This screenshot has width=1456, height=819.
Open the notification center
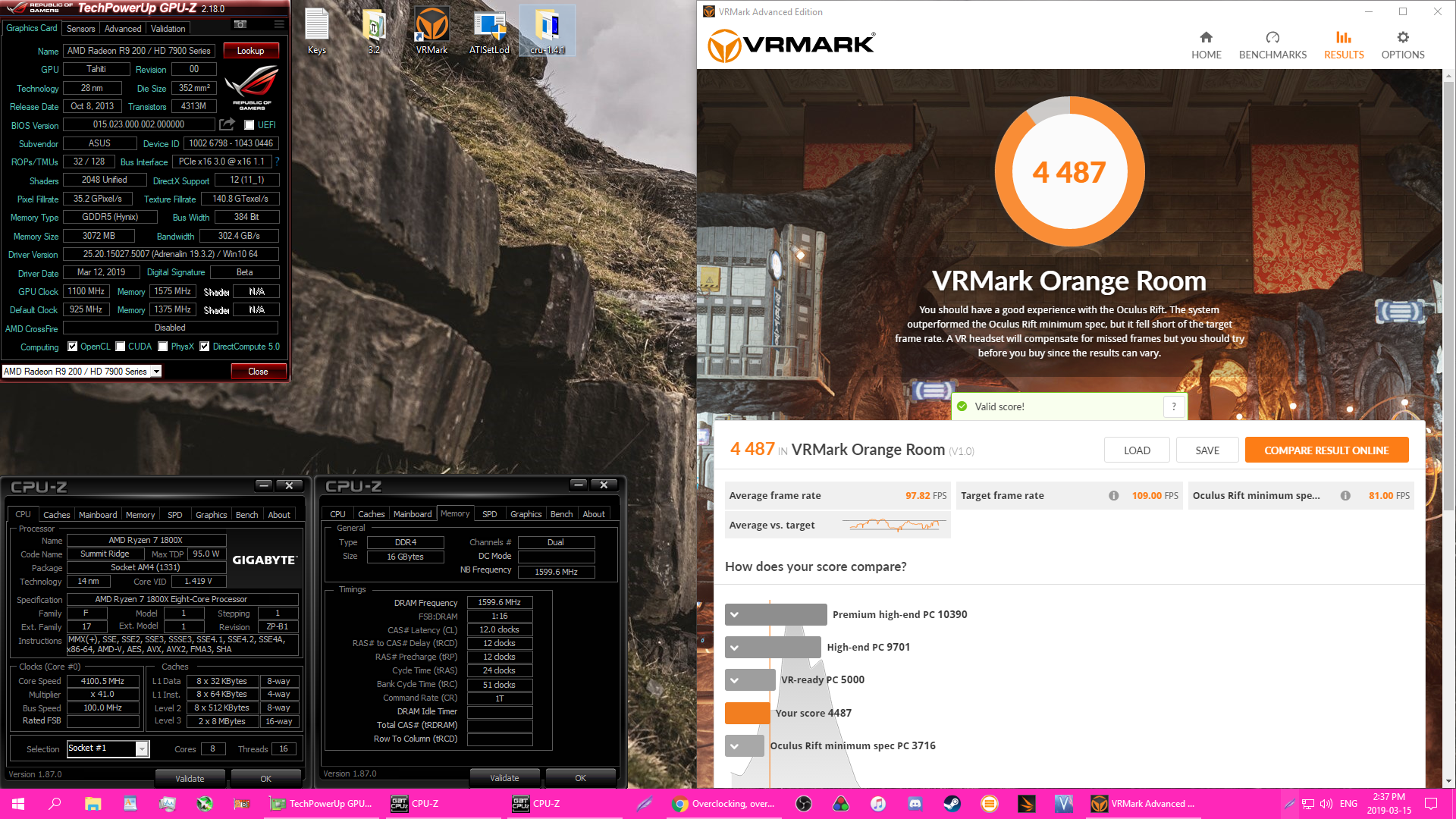click(x=1431, y=804)
